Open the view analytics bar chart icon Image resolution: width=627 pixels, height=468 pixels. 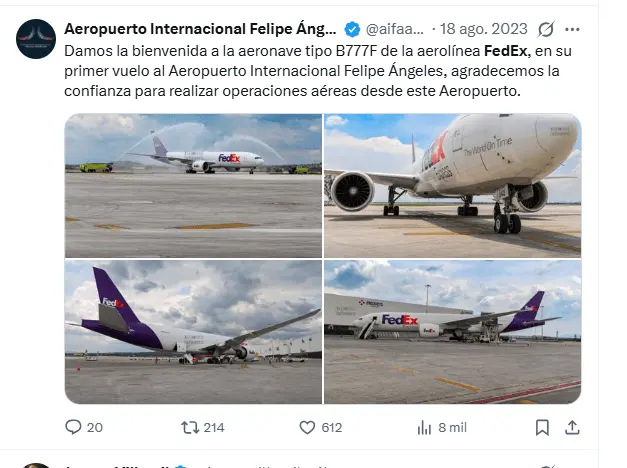click(x=424, y=427)
